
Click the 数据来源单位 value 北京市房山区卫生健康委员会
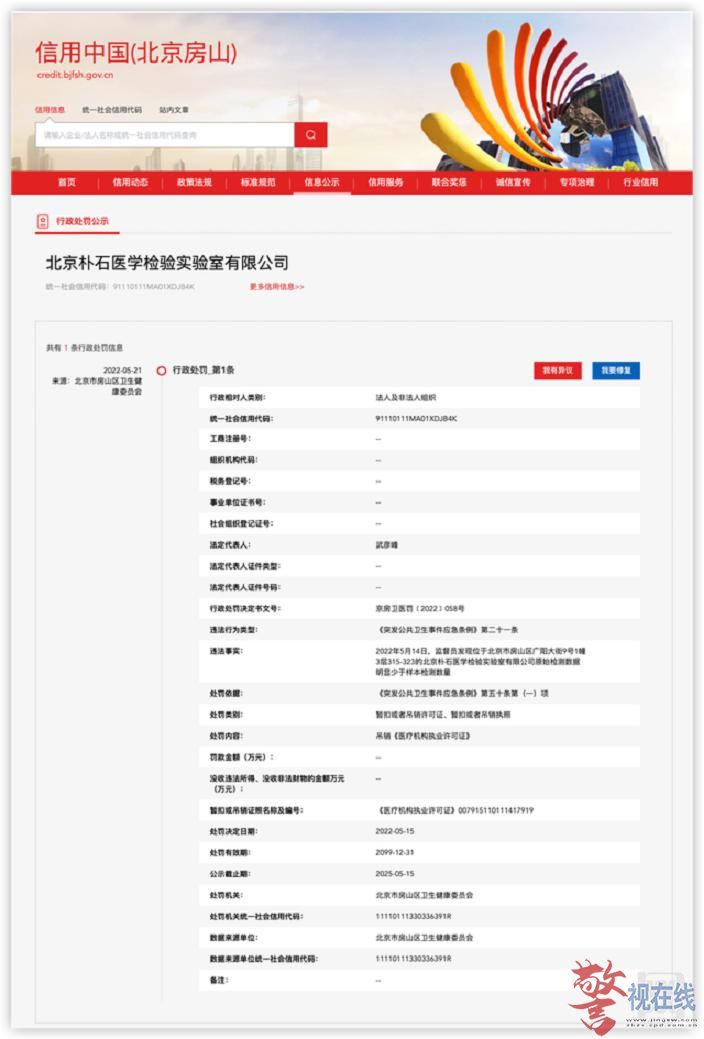pyautogui.click(x=424, y=938)
